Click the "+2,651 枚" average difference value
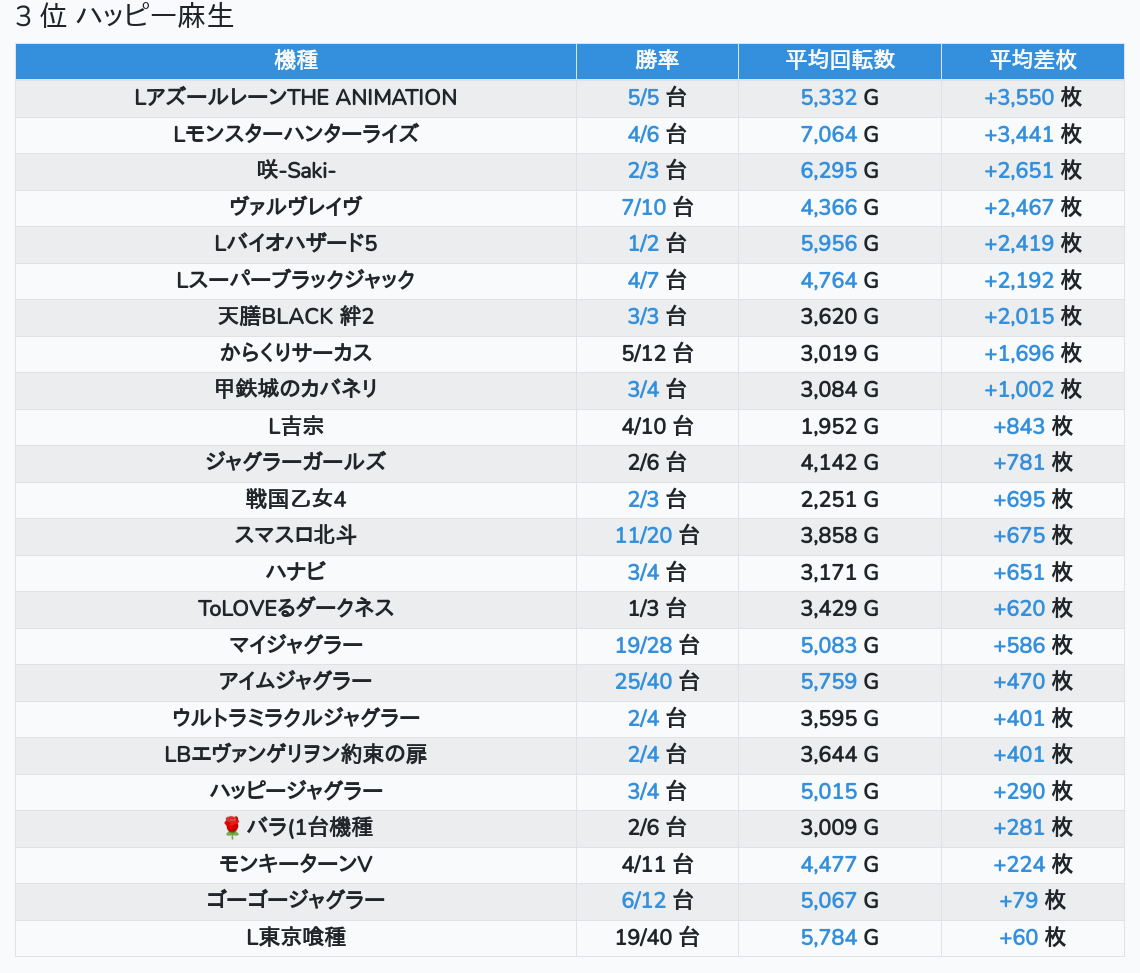 pos(1032,170)
